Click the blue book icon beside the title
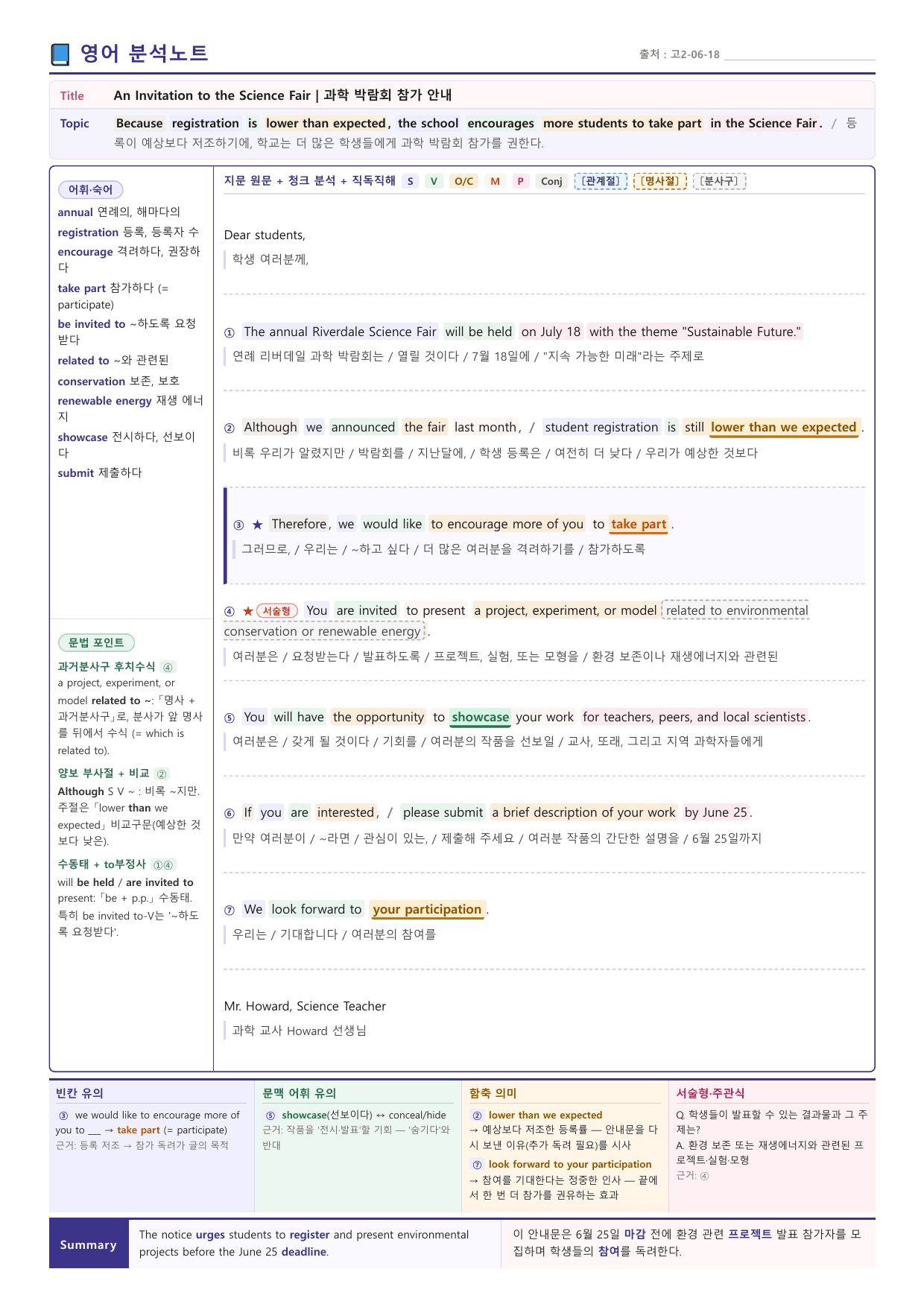This screenshot has width=924, height=1307. pos(60,54)
